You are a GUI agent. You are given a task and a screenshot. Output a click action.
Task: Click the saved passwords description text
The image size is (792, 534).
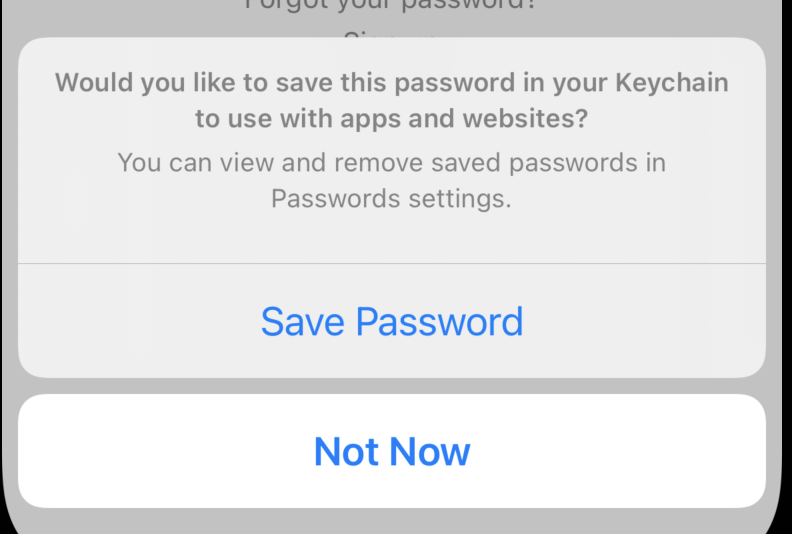point(392,180)
